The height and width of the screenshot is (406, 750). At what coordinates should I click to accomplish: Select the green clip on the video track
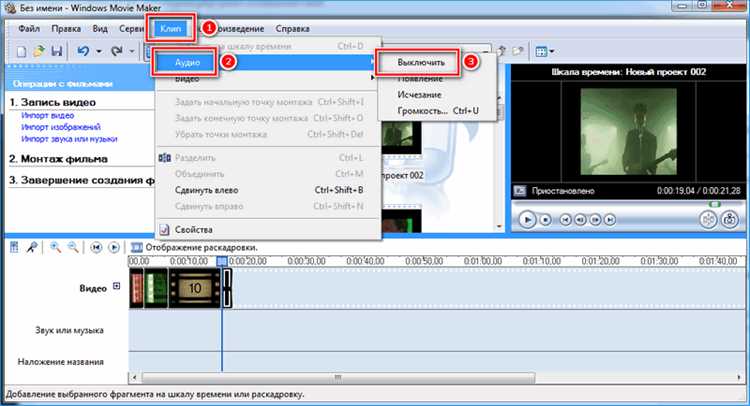click(156, 287)
